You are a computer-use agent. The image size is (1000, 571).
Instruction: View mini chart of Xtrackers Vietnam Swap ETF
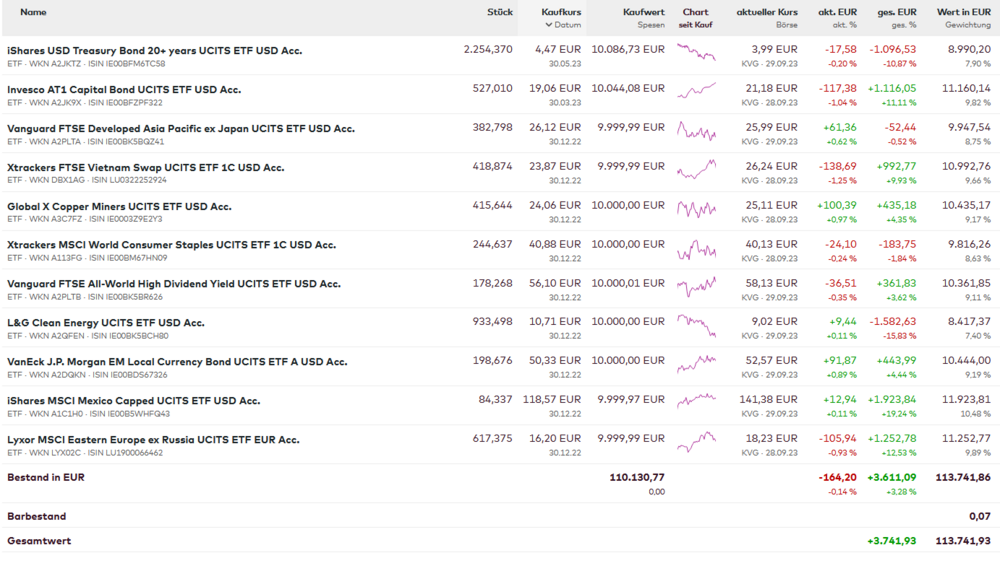click(696, 169)
